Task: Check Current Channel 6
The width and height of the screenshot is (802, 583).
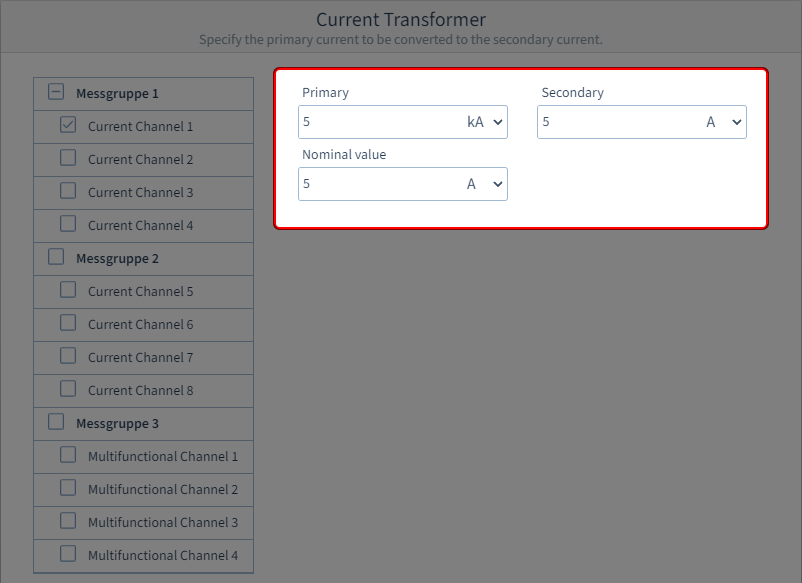Action: pos(67,324)
